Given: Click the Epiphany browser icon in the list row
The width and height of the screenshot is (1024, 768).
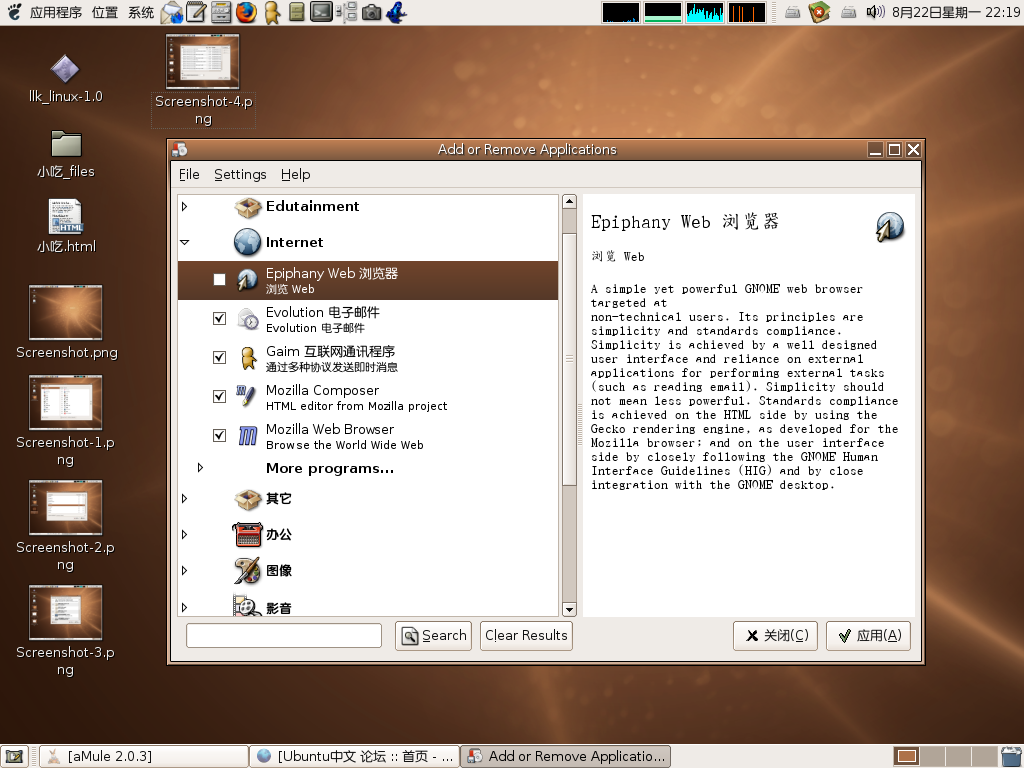Looking at the screenshot, I should tap(247, 280).
